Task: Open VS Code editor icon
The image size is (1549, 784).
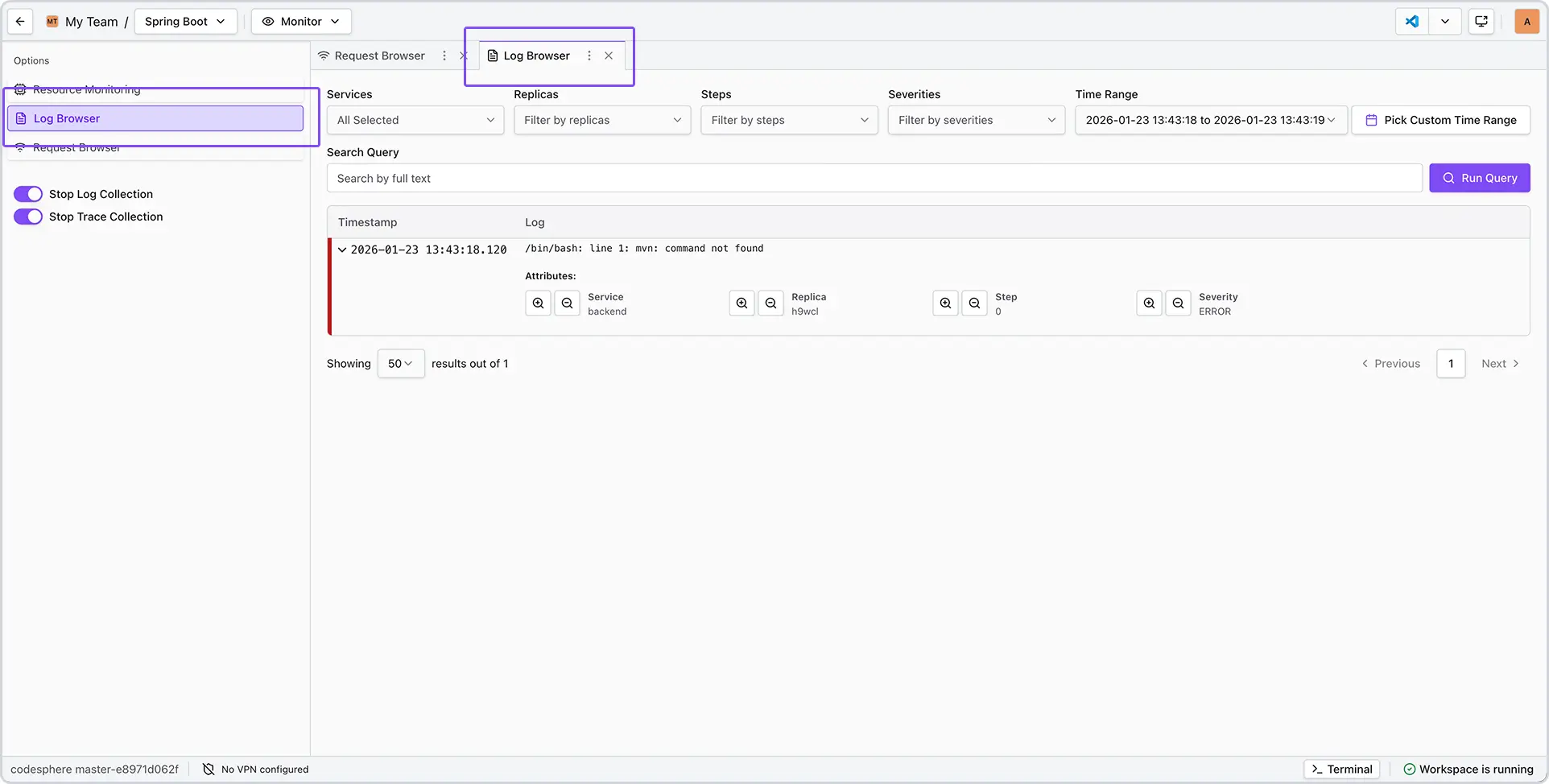Action: [x=1412, y=22]
